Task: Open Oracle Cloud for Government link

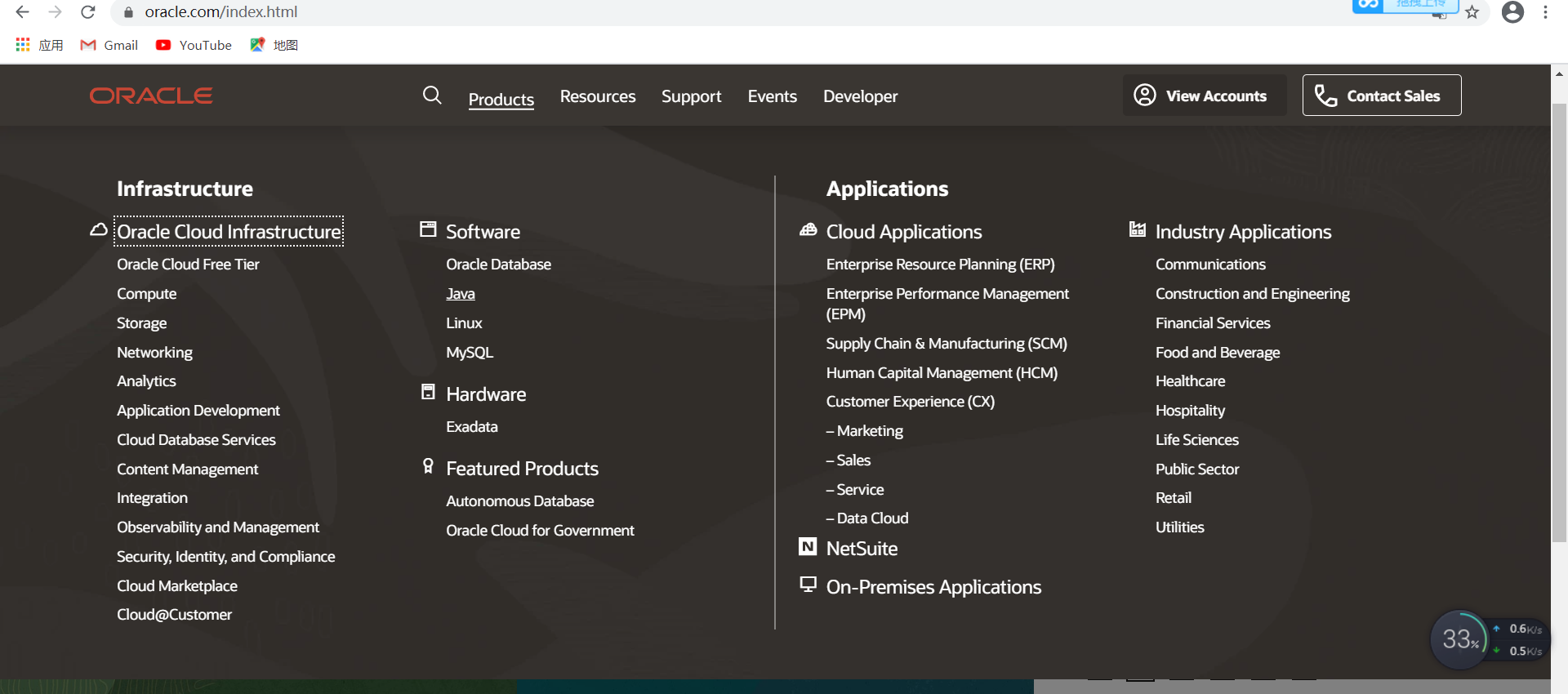Action: (540, 531)
